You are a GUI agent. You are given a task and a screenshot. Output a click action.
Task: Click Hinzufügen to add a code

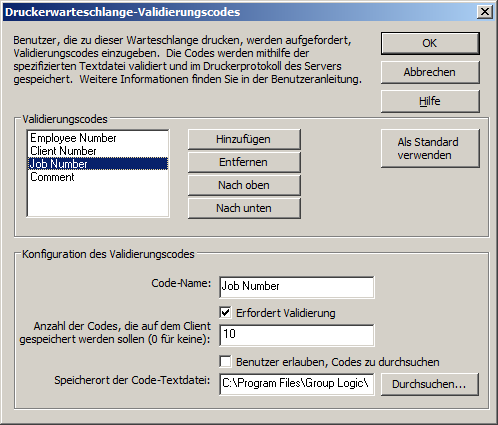244,139
